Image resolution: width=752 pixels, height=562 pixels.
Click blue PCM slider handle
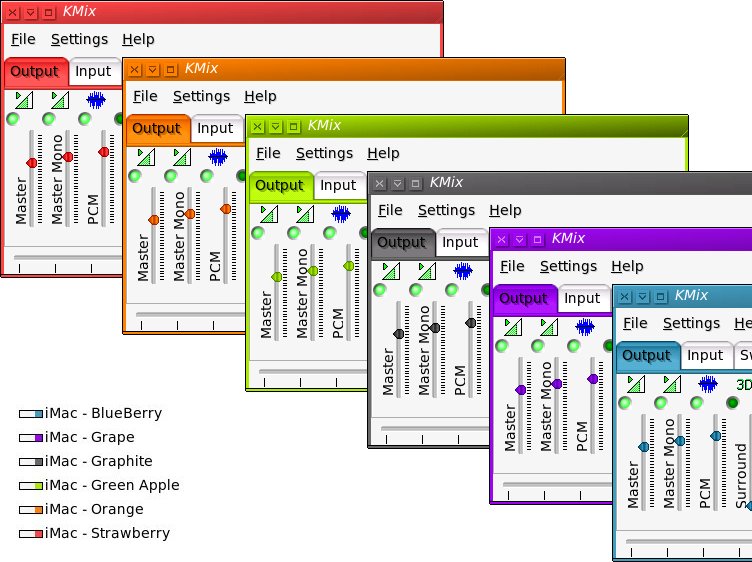click(716, 436)
